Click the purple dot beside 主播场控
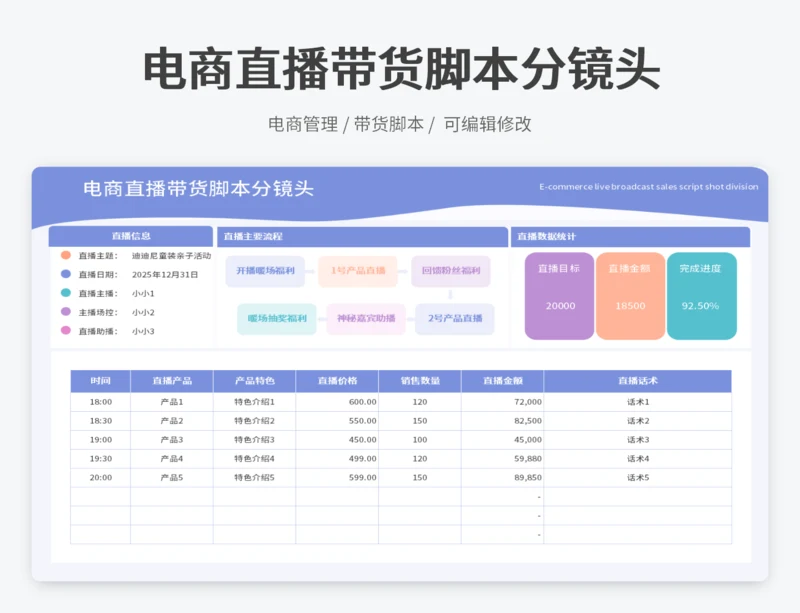Screen dimensions: 800x613 (66, 311)
